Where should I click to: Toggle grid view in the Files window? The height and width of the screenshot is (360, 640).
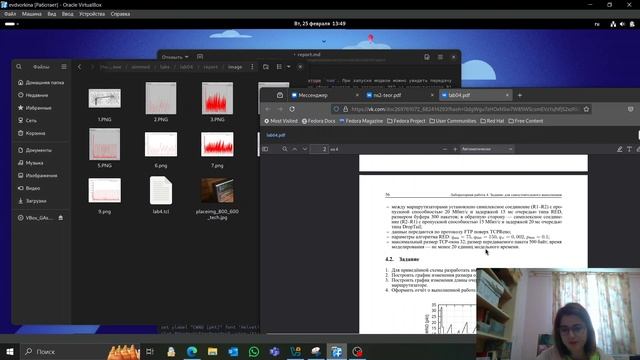[x=279, y=67]
